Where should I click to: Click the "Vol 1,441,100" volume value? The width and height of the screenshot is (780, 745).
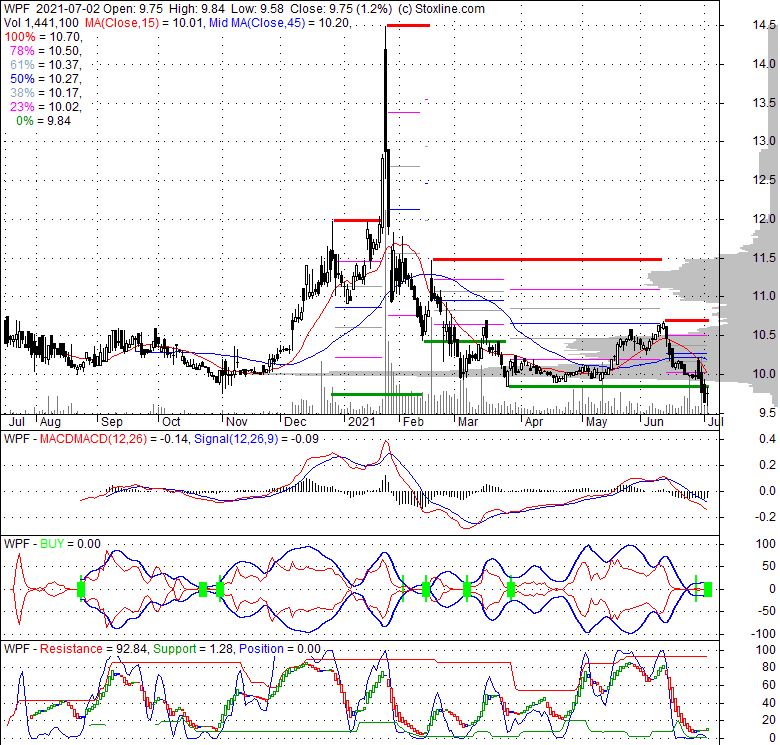41,23
